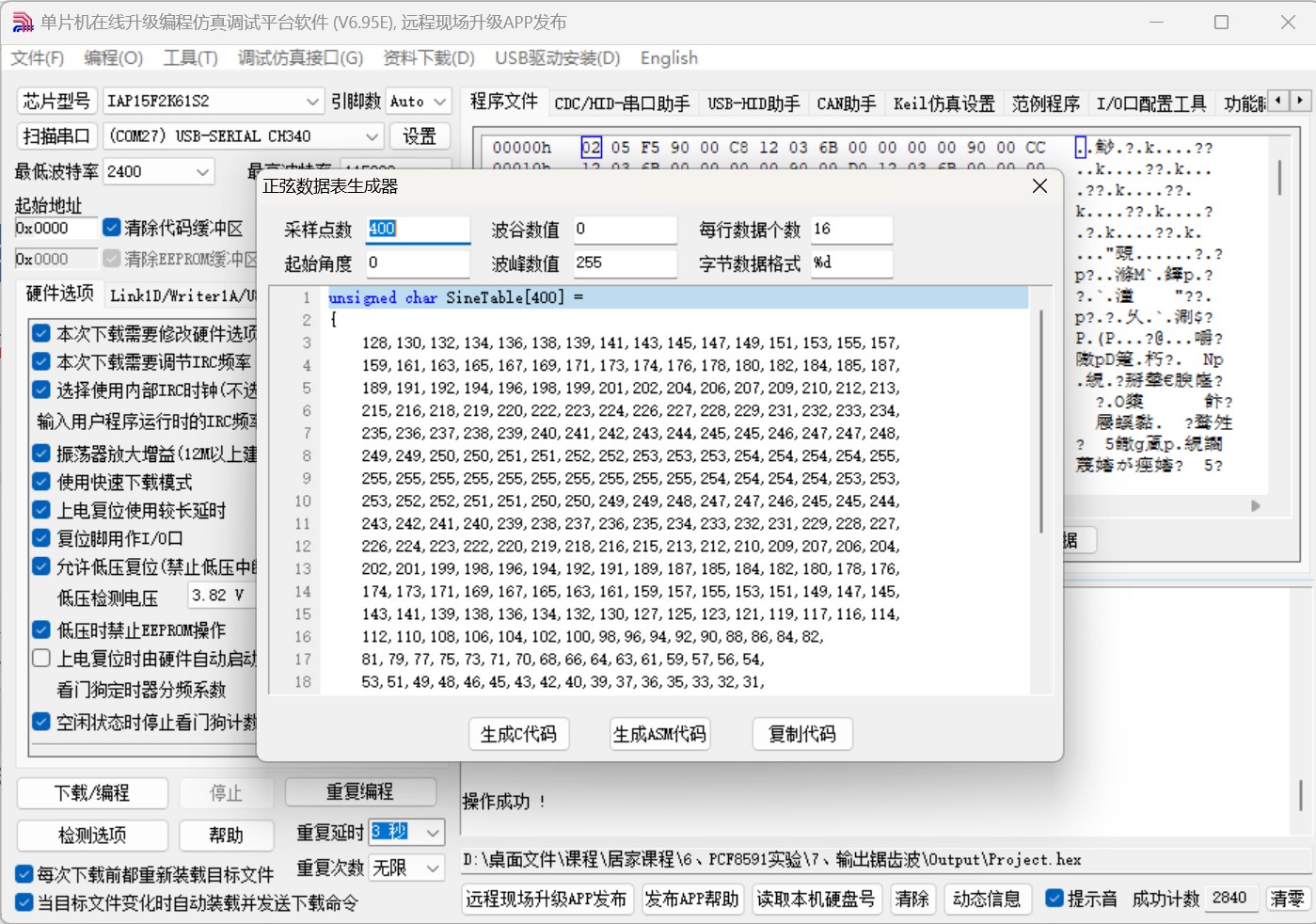Toggle 当目标文件变化时自动装载 checkbox
Screen dimensions: 1316x924
click(x=24, y=903)
